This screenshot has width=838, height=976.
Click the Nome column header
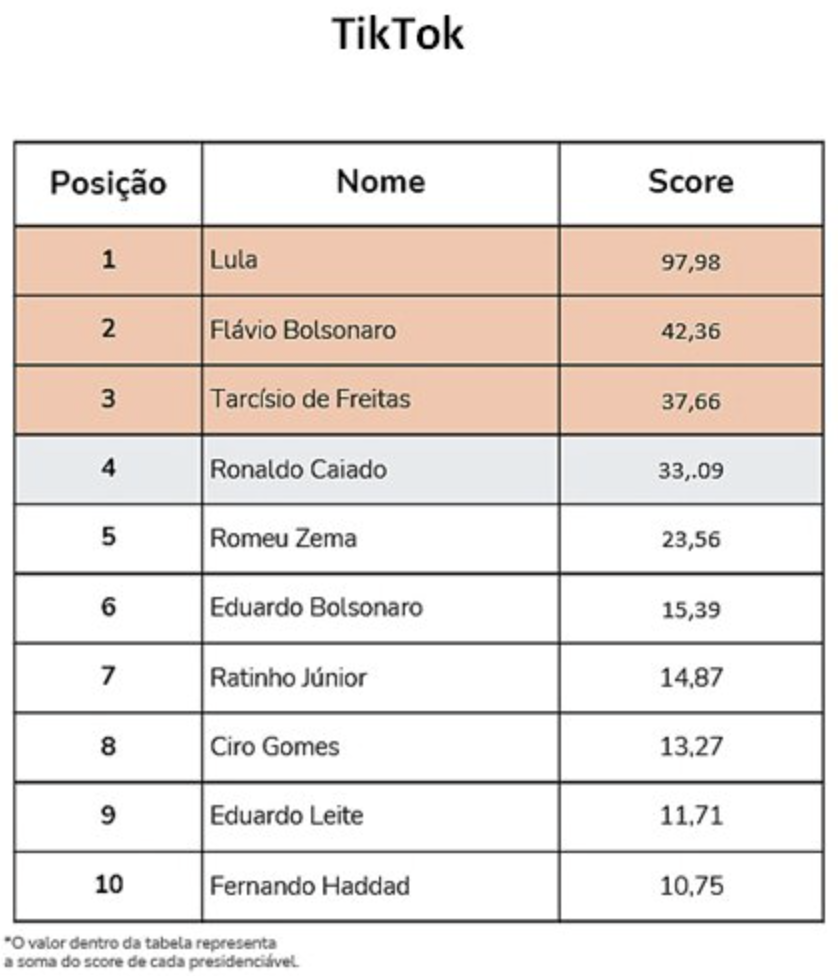coord(380,182)
